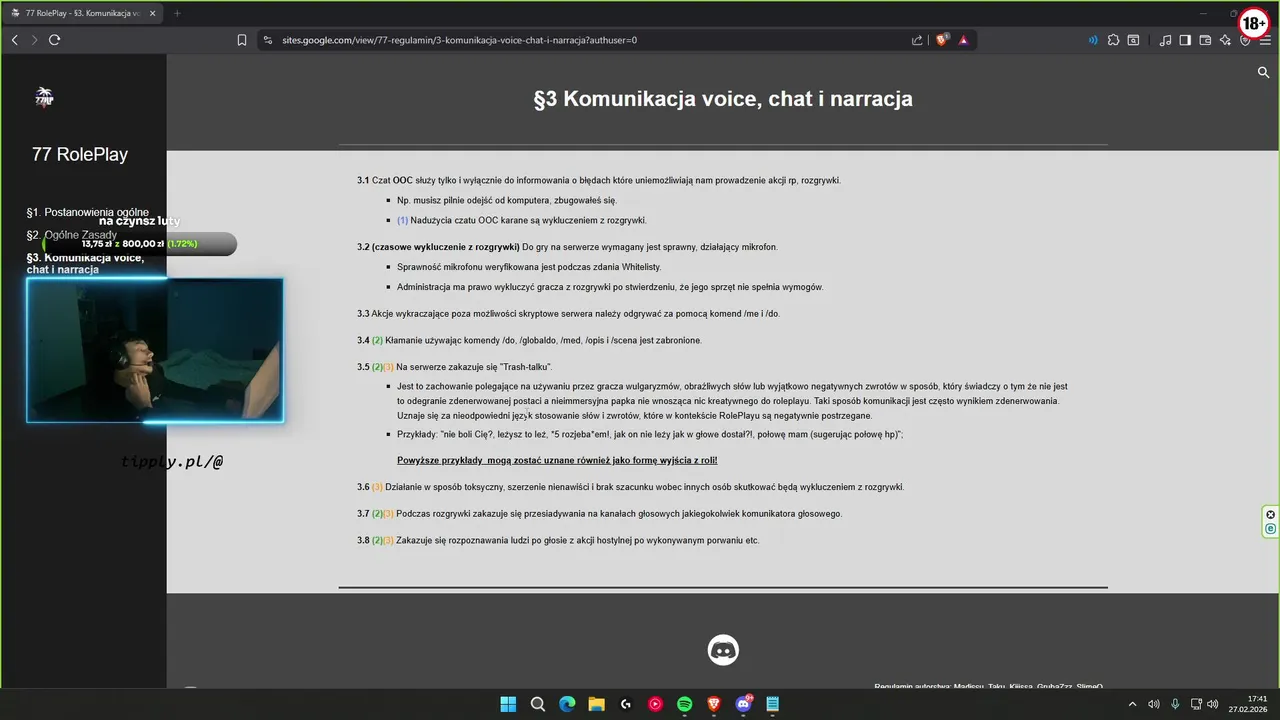This screenshot has width=1280, height=720.
Task: Open site settings icon in address bar
Action: tap(267, 40)
